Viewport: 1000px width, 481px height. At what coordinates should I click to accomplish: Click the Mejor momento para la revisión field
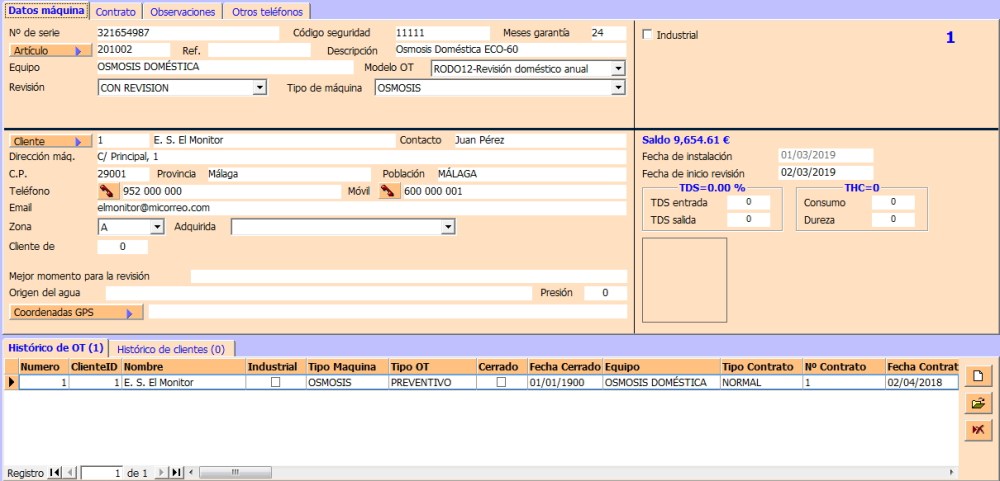point(408,276)
